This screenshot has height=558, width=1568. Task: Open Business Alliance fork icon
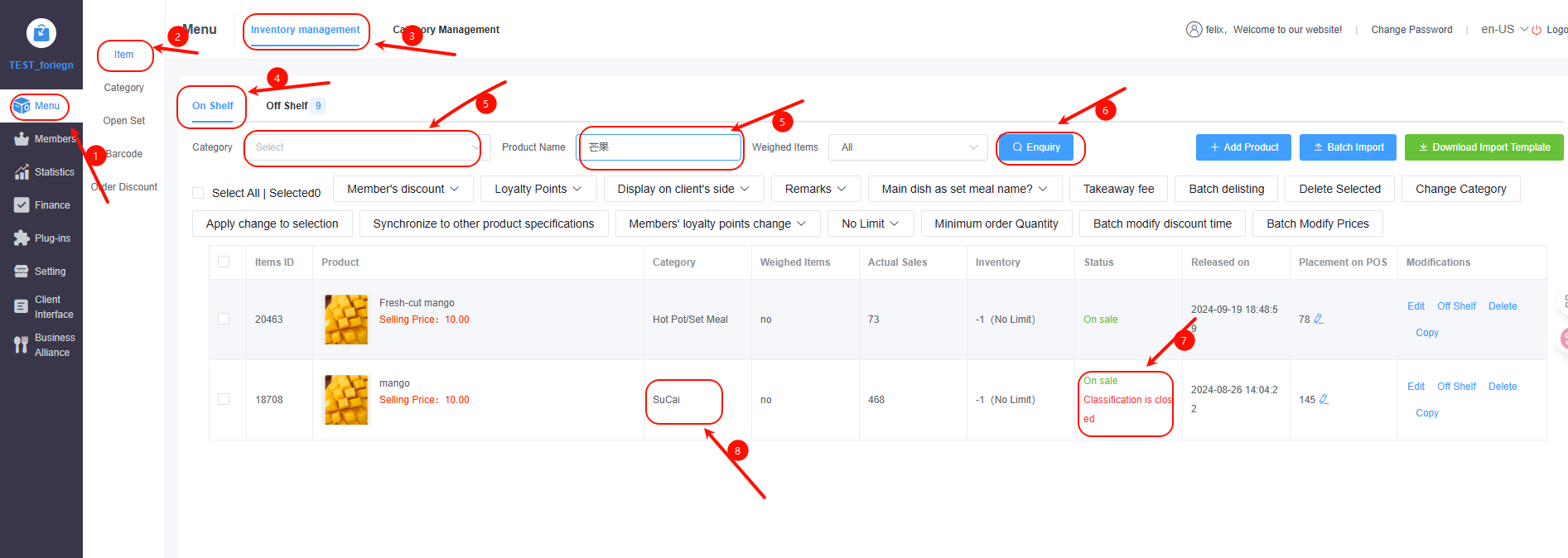click(22, 345)
